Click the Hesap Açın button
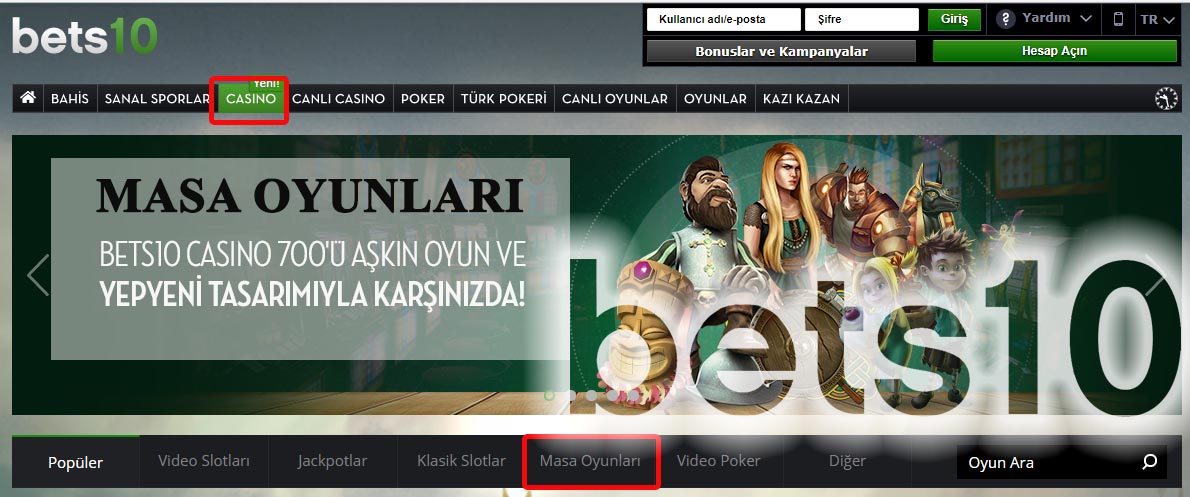The width and height of the screenshot is (1190, 497). 1054,52
